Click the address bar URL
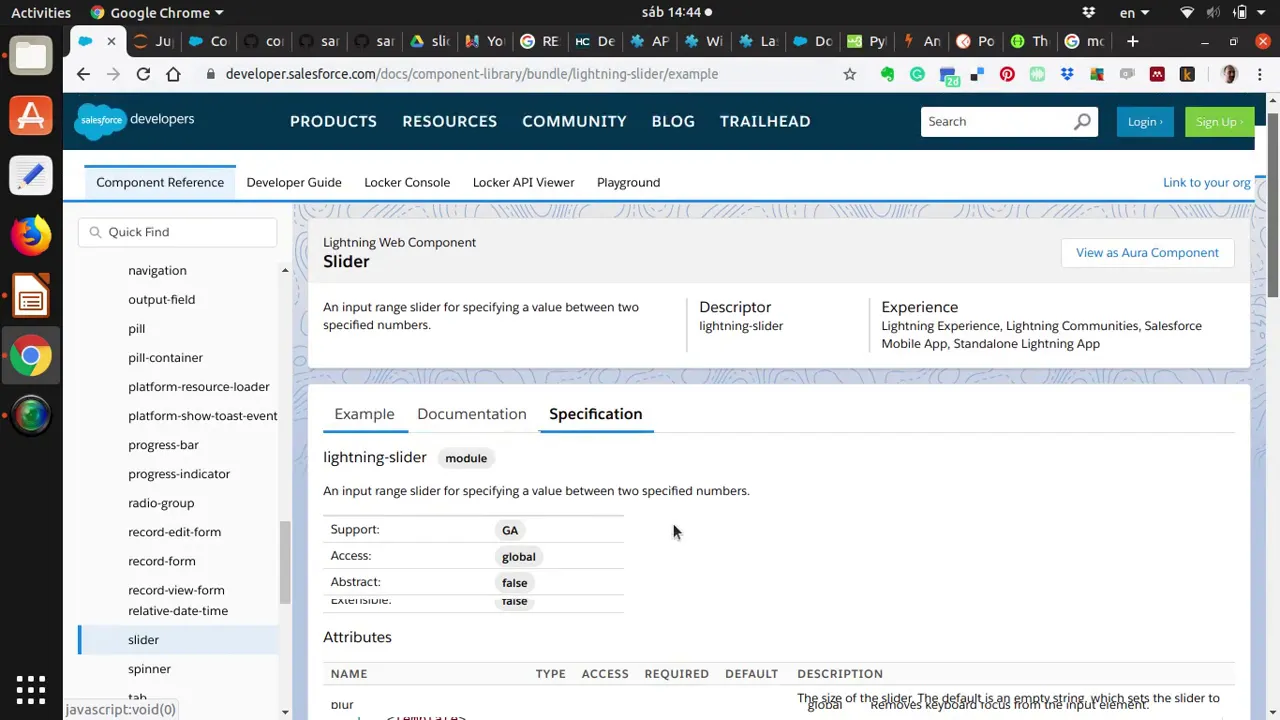Screen dimensions: 1280x720 (x=471, y=74)
